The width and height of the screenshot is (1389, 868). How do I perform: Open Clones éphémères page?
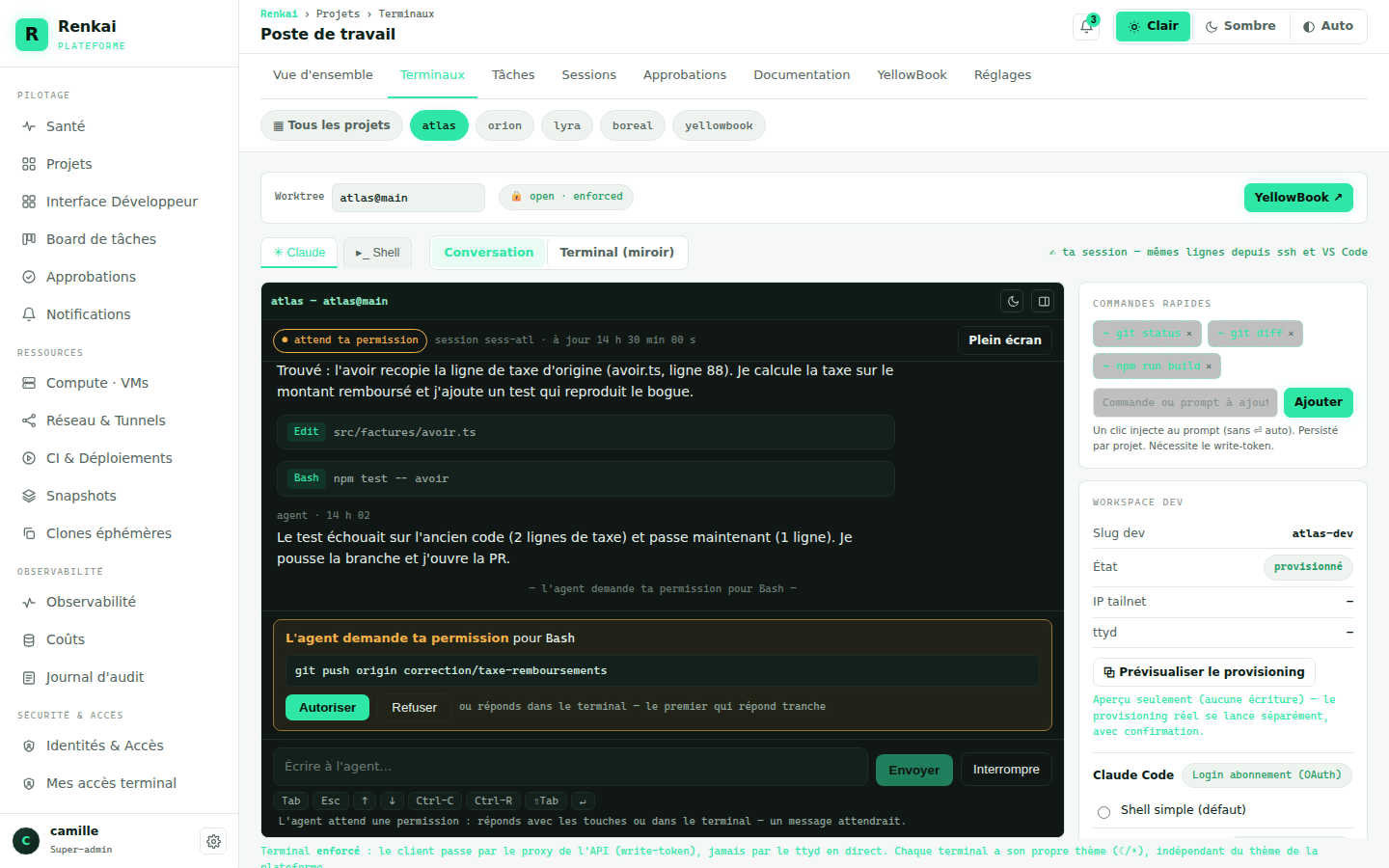tap(119, 533)
